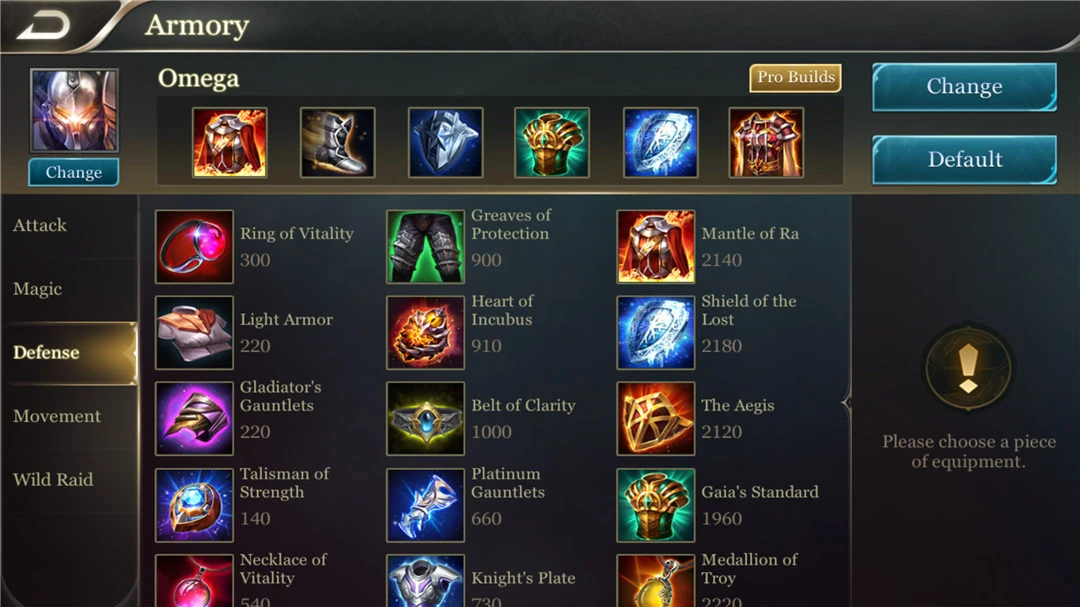This screenshot has height=607, width=1080.
Task: Click the blue shield slot in the build row
Action: pos(661,143)
